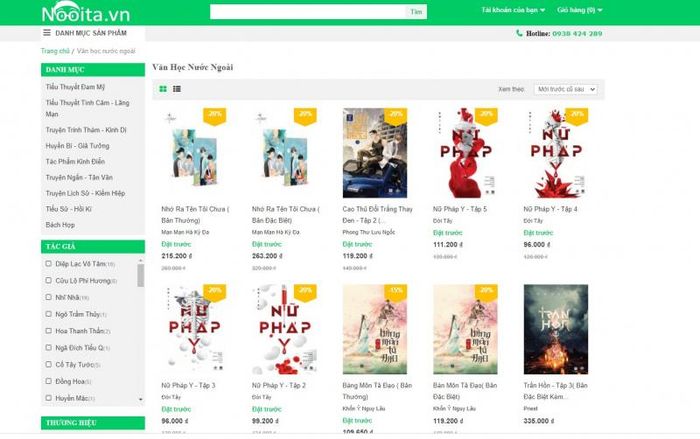Open hamburger menu Danh mục sản phẩm
This screenshot has height=439, width=700.
47,33
